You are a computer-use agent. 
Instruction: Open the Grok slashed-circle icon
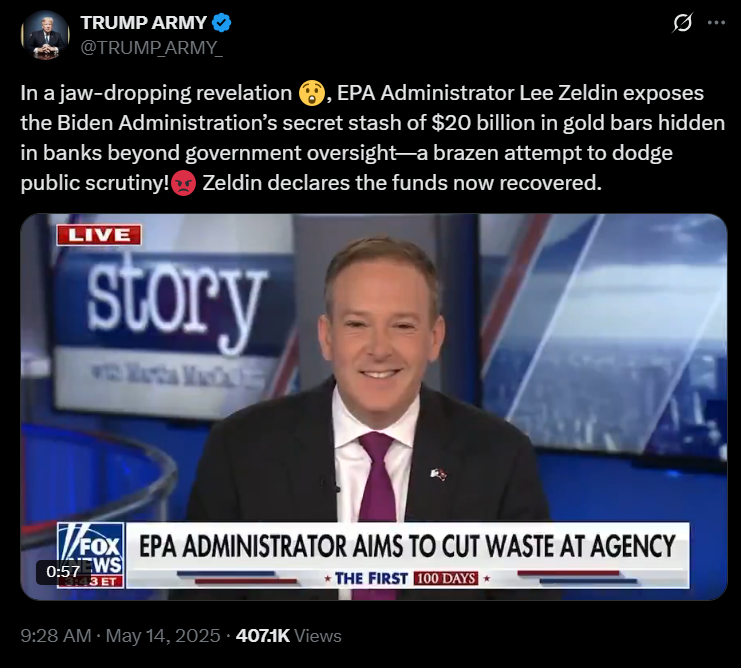click(682, 23)
